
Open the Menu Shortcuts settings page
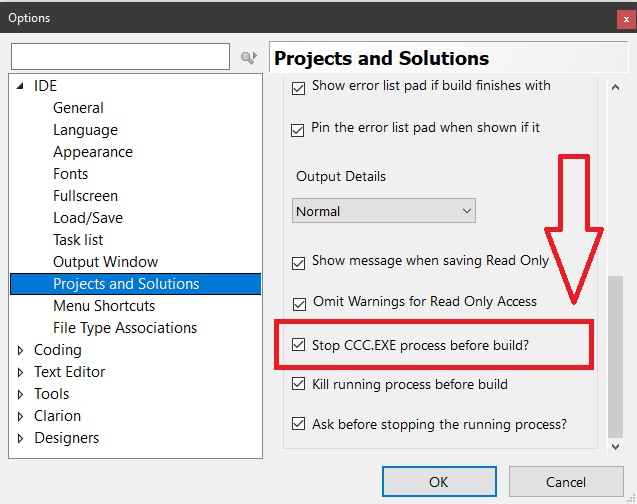(104, 306)
